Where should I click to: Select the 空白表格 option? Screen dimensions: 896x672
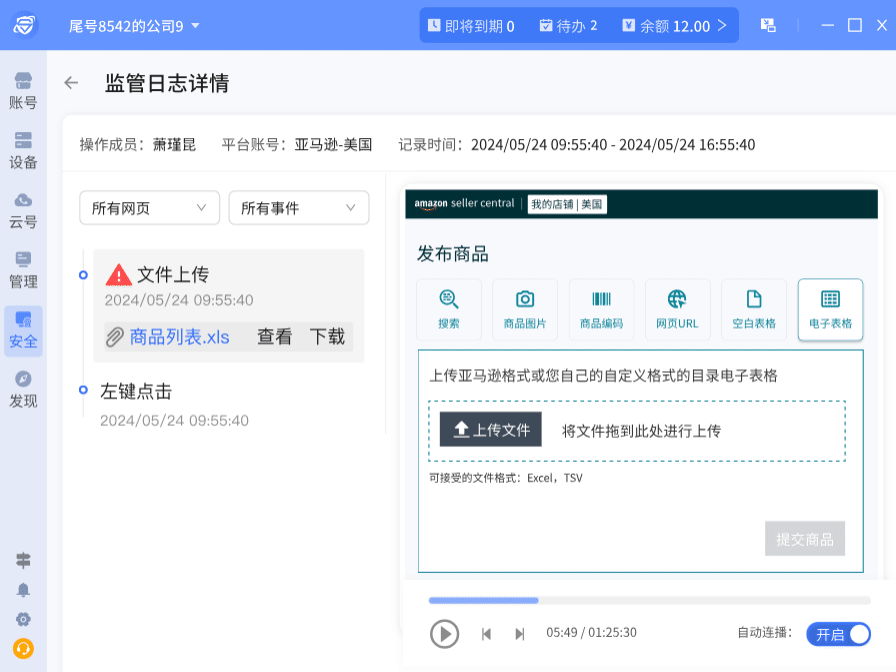tap(754, 309)
